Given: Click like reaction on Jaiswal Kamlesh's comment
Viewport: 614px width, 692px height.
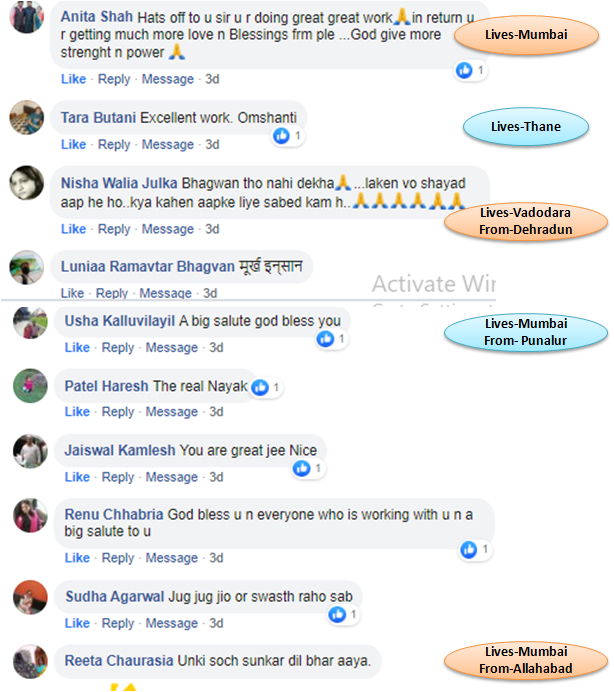Looking at the screenshot, I should pyautogui.click(x=302, y=468).
